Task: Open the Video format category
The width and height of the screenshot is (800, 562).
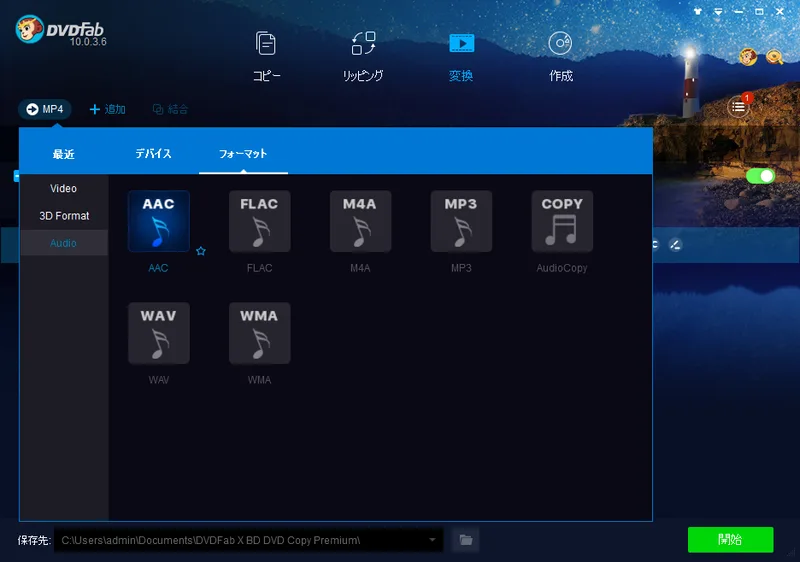Action: point(64,188)
